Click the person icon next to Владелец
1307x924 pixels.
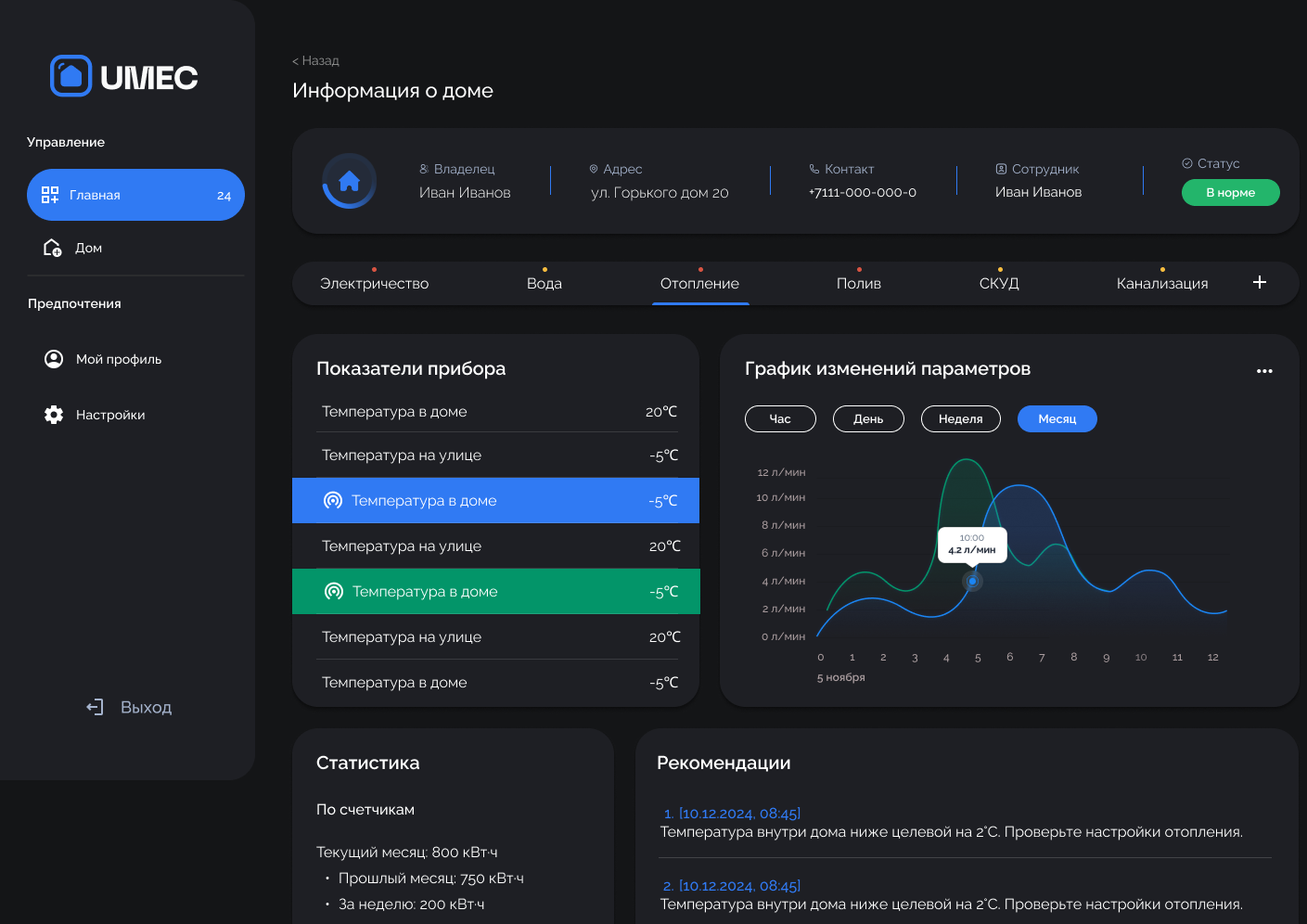click(424, 169)
